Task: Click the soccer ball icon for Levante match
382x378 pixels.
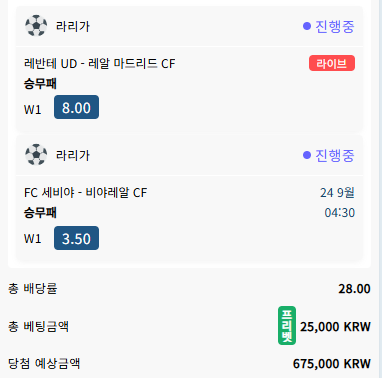Action: [x=36, y=26]
